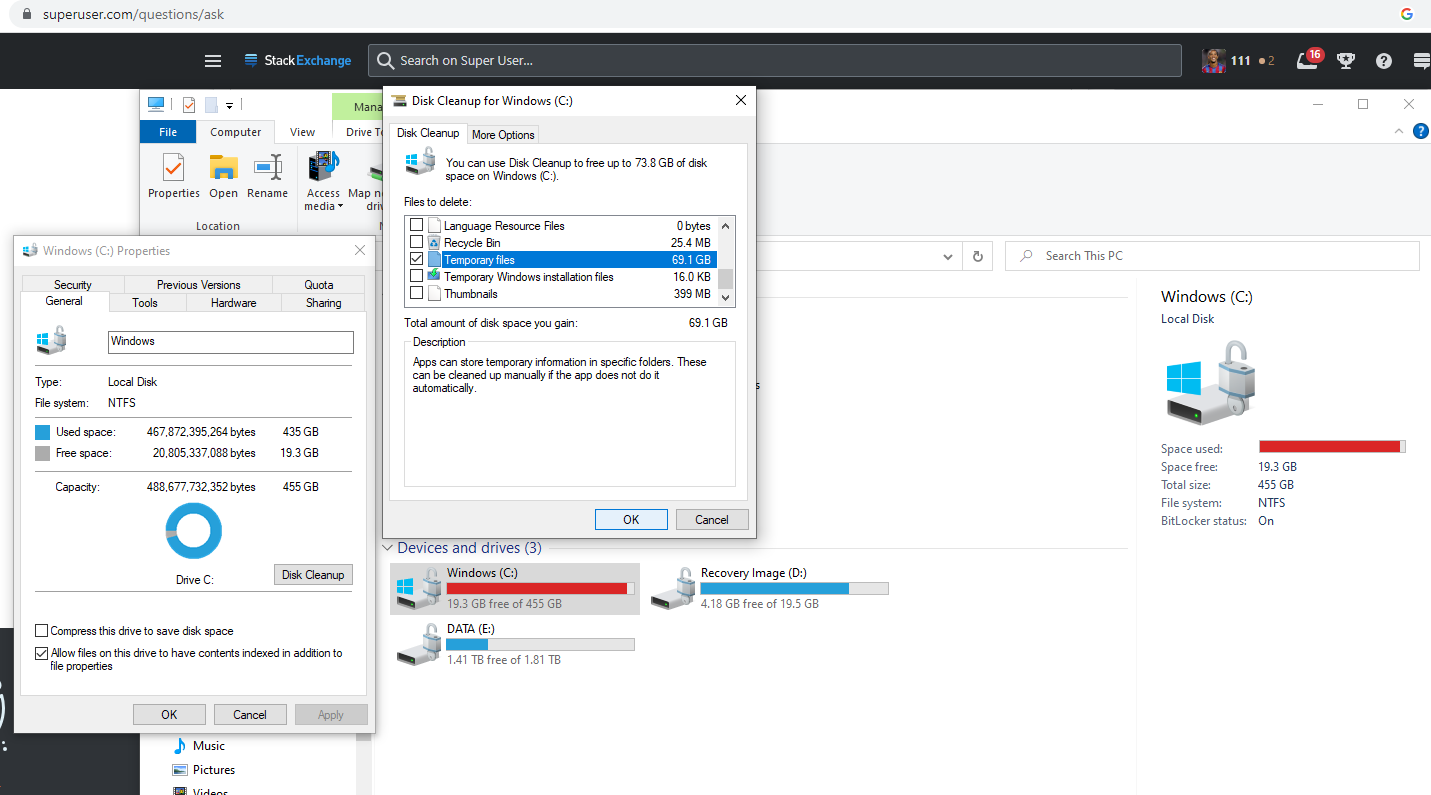The image size is (1431, 795).
Task: Collapse the Explorer ribbon with the chevron
Action: click(1400, 131)
